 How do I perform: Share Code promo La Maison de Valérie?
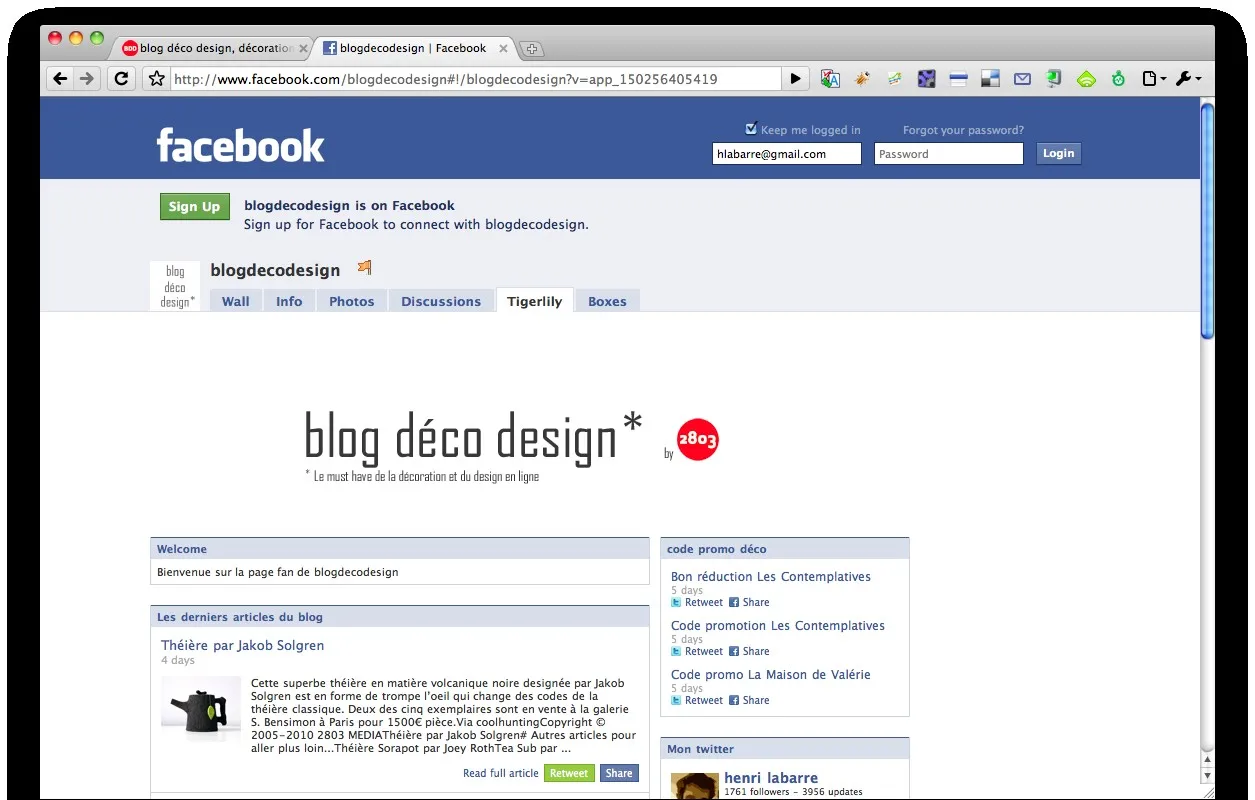pos(749,700)
